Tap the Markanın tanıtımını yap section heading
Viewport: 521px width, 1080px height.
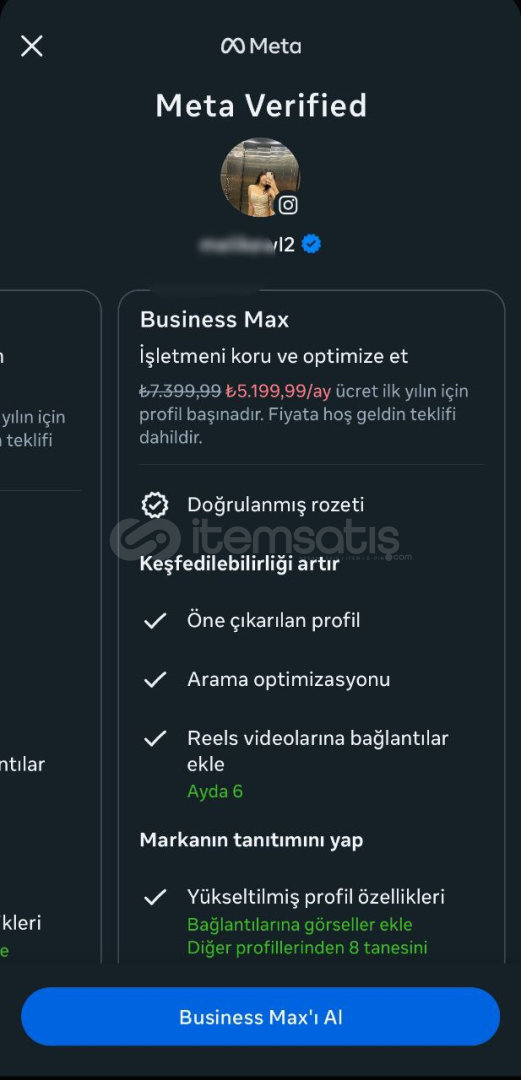[252, 840]
